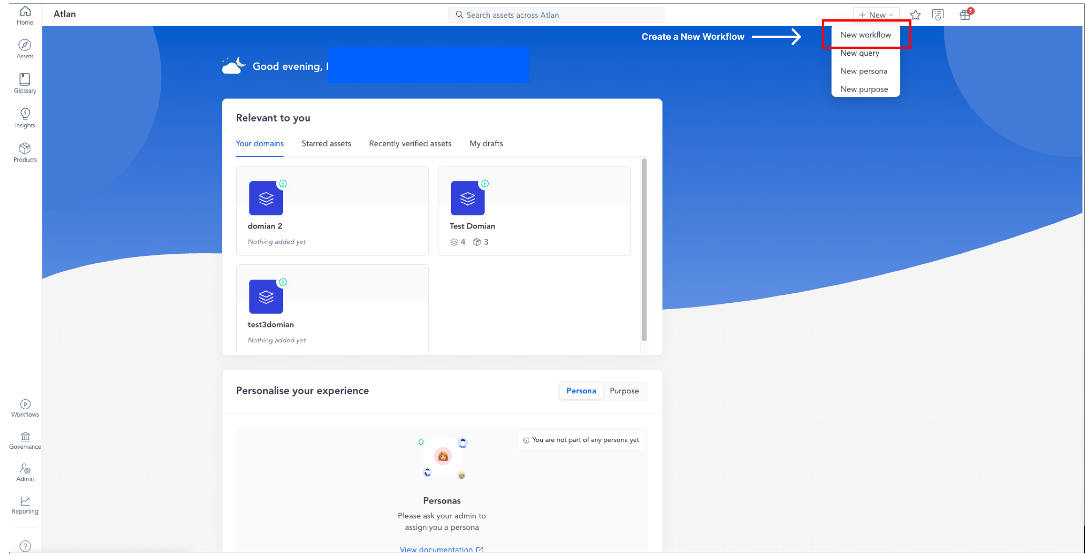This screenshot has height=557, width=1085.
Task: Click the Admin sidebar icon
Action: (x=25, y=472)
